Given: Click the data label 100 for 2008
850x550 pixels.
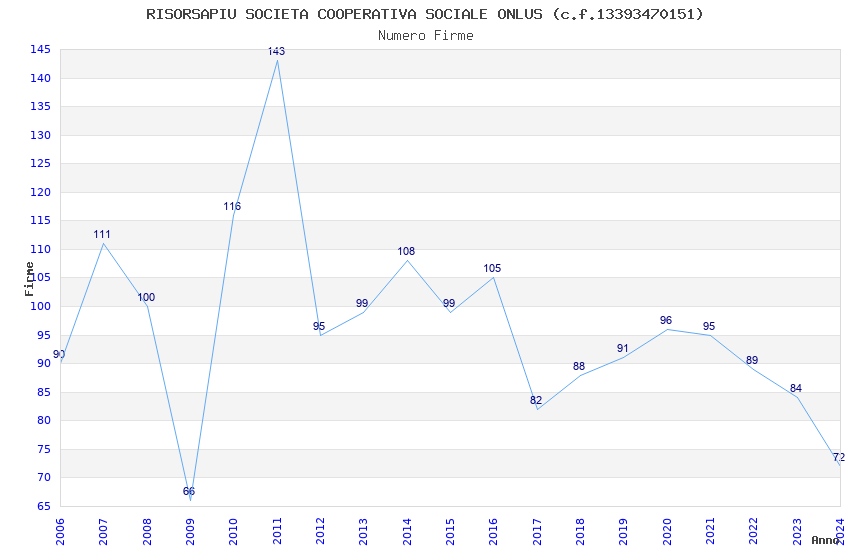Looking at the screenshot, I should point(146,297).
